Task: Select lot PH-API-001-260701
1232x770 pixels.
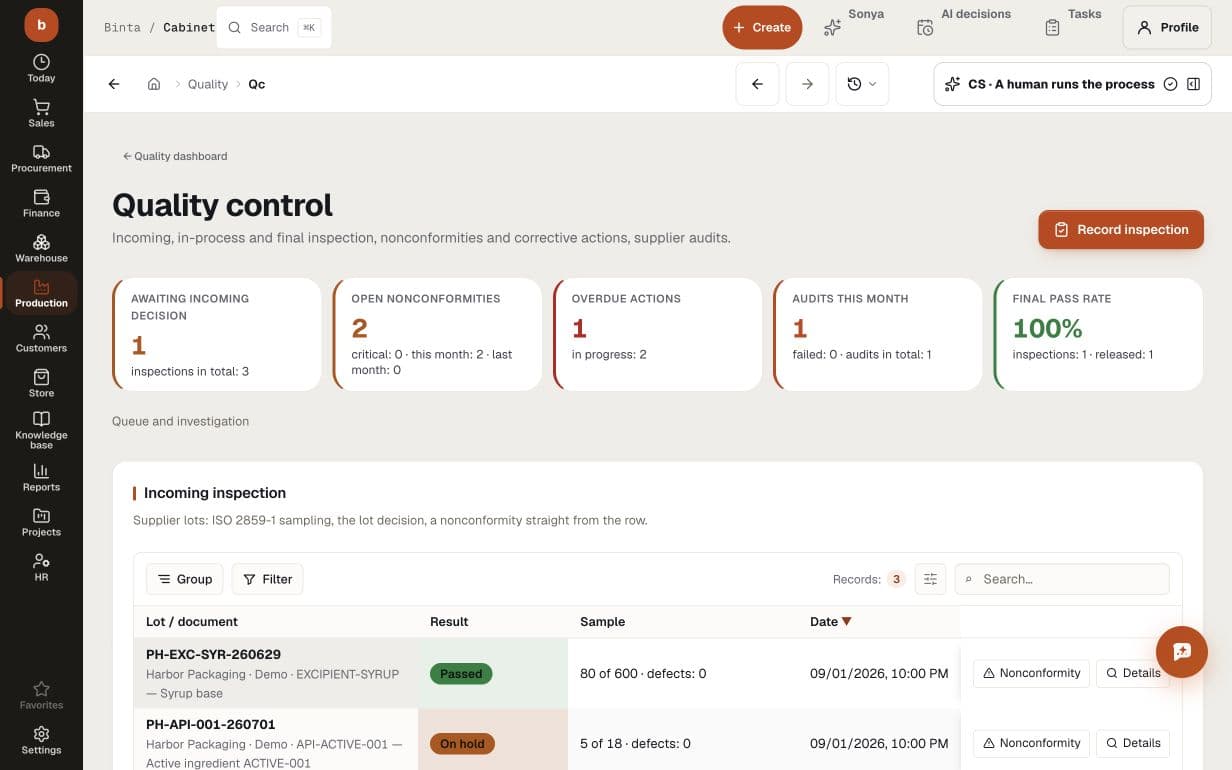Action: pyautogui.click(x=210, y=724)
